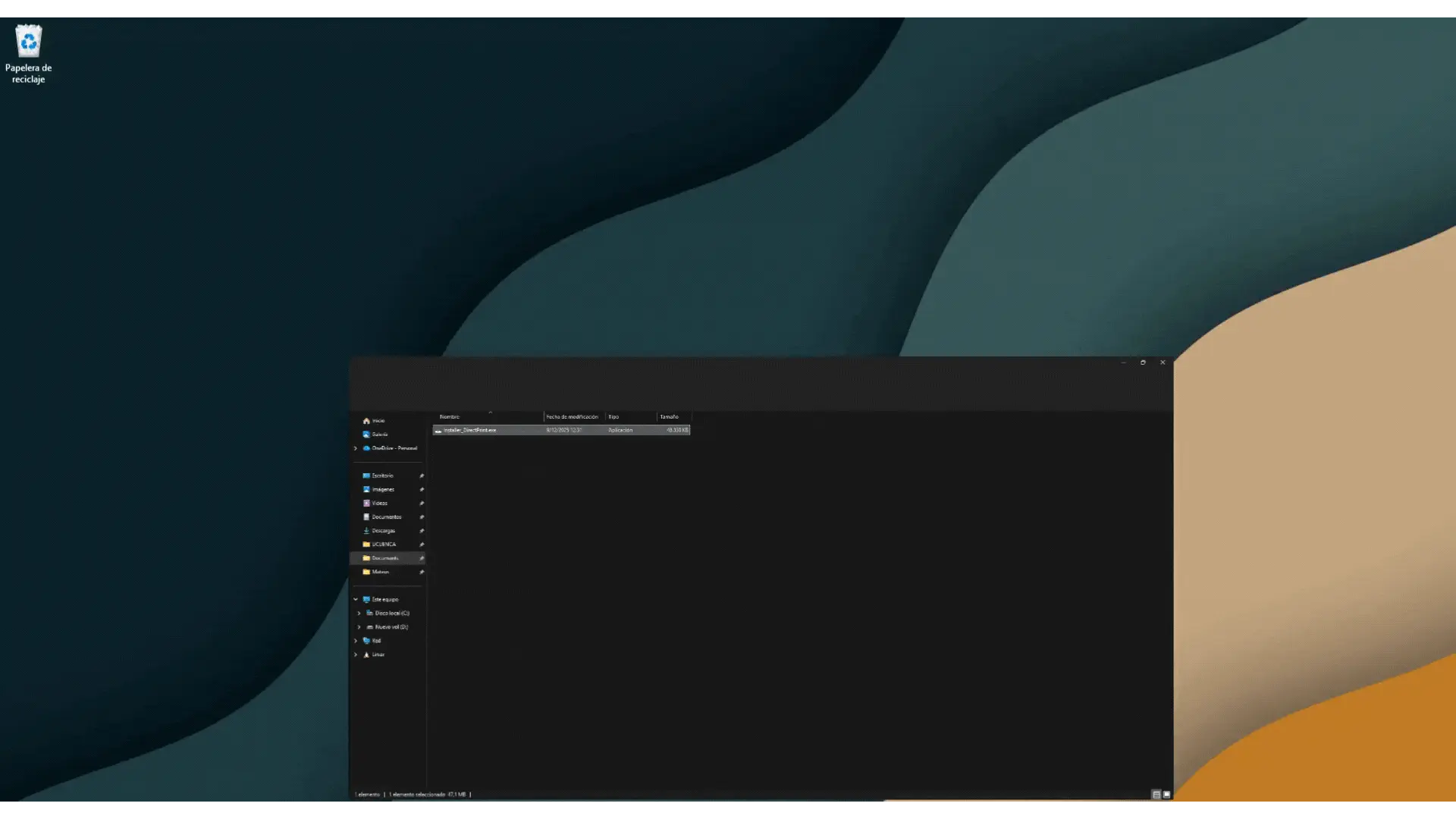Image resolution: width=1456 pixels, height=819 pixels.
Task: Expand the Nuevo vol (D:) node
Action: click(x=359, y=627)
